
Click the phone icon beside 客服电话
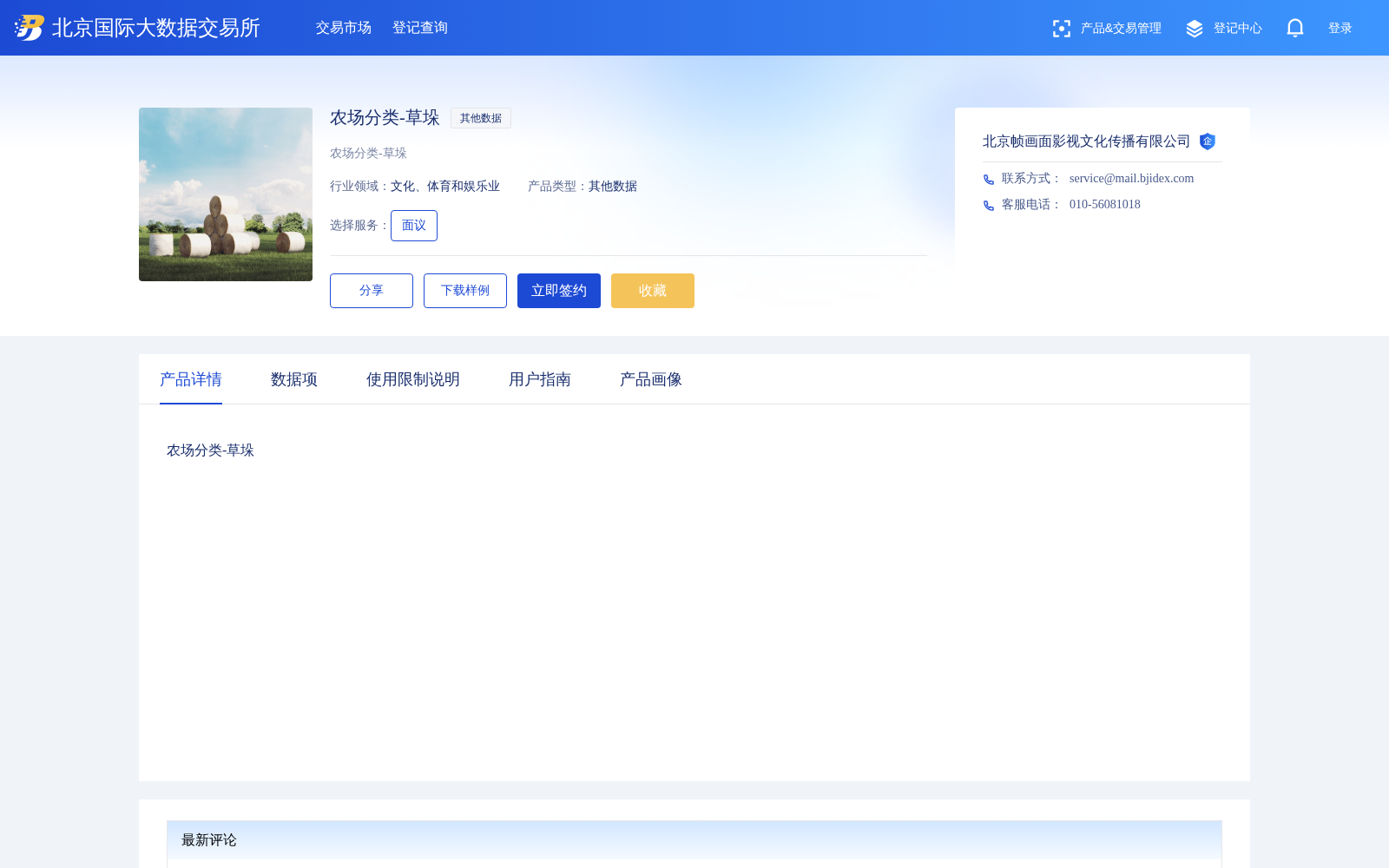[x=989, y=205]
